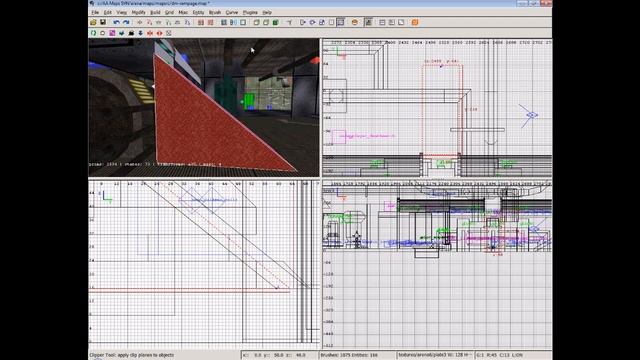Click the solid green box icon
Image resolution: width=640 pixels, height=360 pixels.
[276, 22]
